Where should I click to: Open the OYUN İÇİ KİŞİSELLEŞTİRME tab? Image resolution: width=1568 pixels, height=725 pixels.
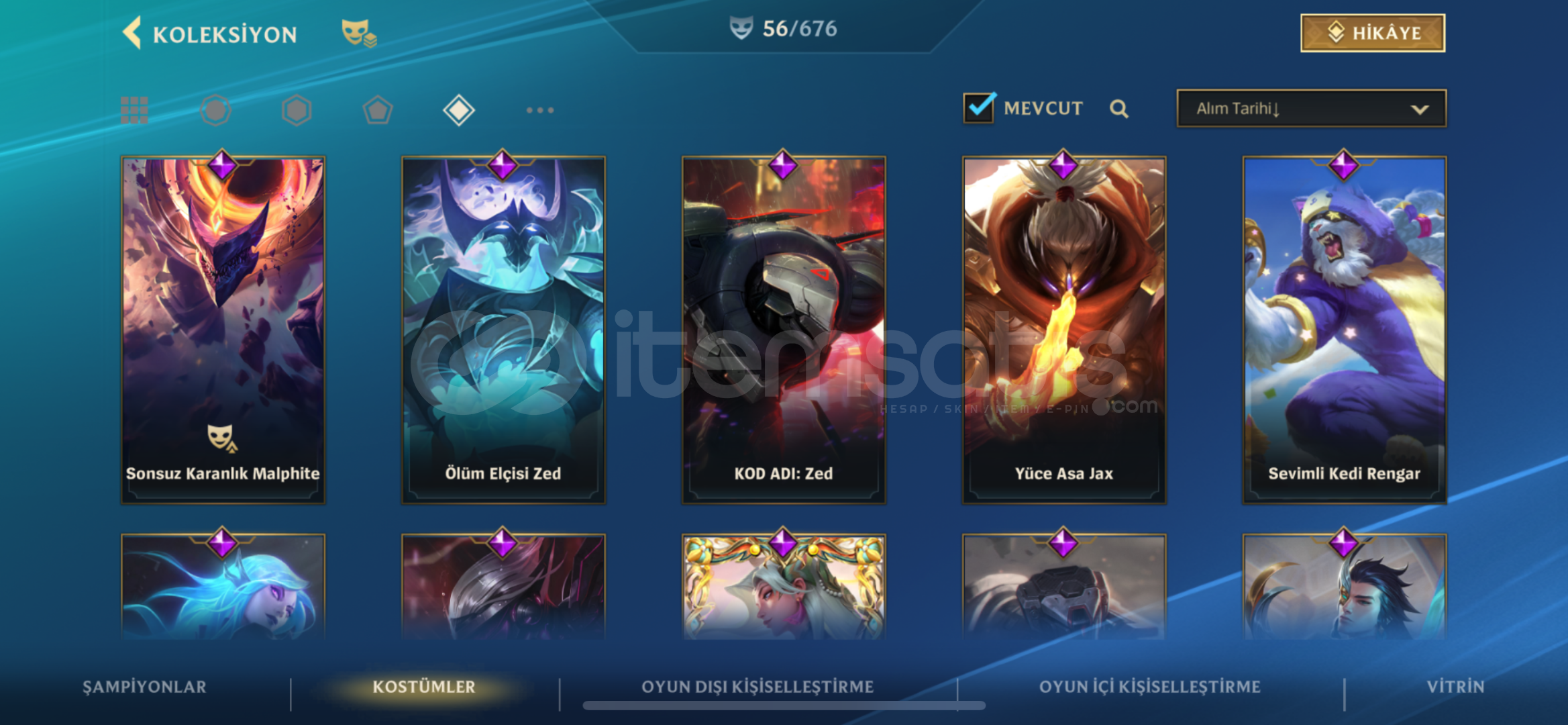coord(1150,687)
